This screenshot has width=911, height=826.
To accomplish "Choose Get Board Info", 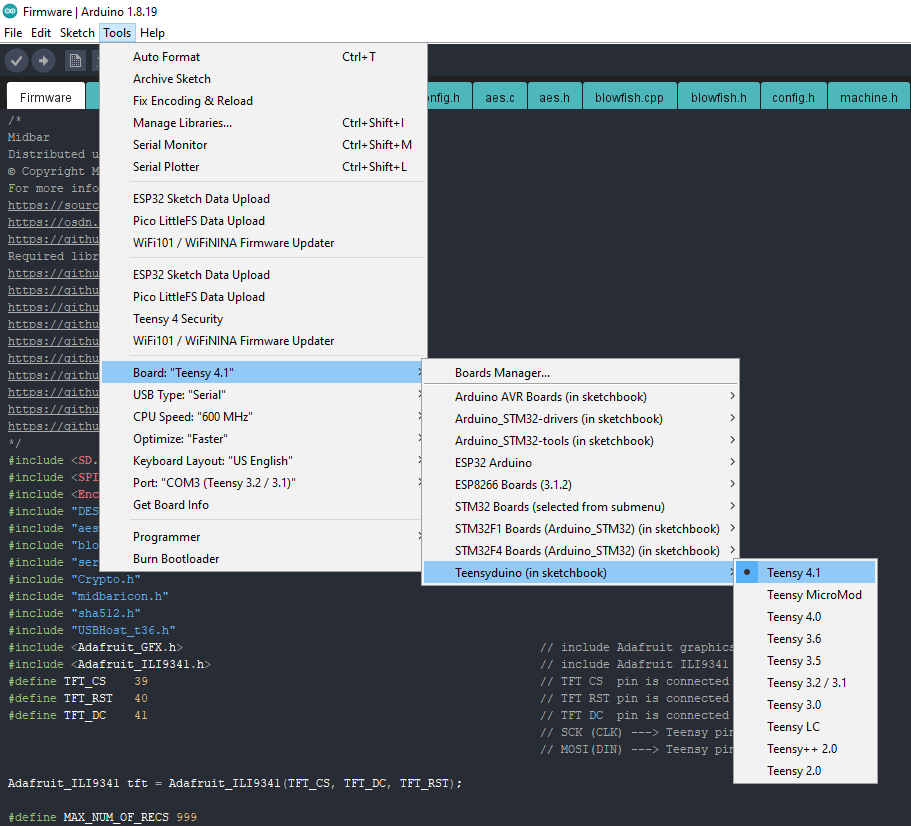I will pyautogui.click(x=263, y=505).
